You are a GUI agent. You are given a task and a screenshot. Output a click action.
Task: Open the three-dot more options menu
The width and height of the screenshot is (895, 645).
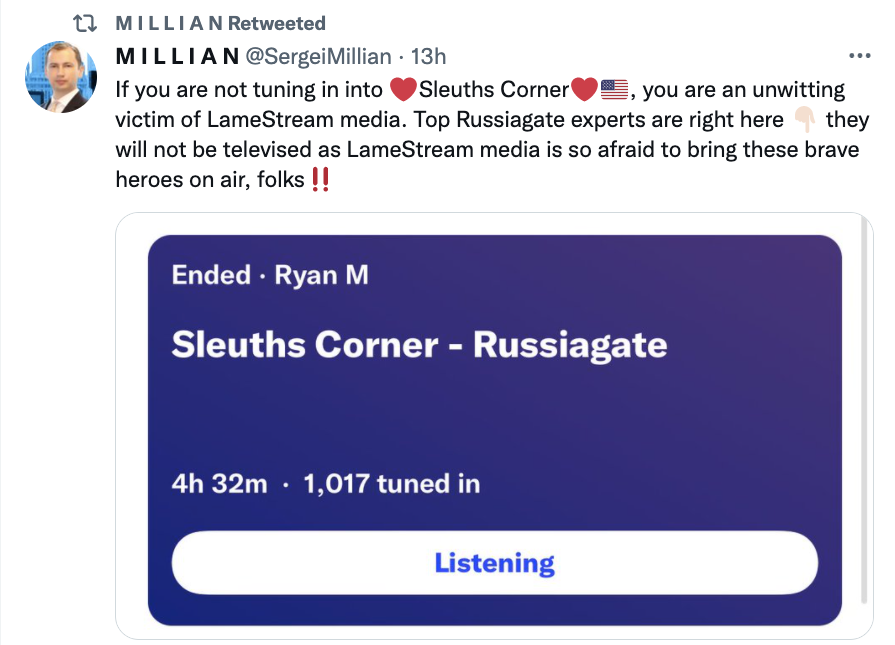coord(859,56)
